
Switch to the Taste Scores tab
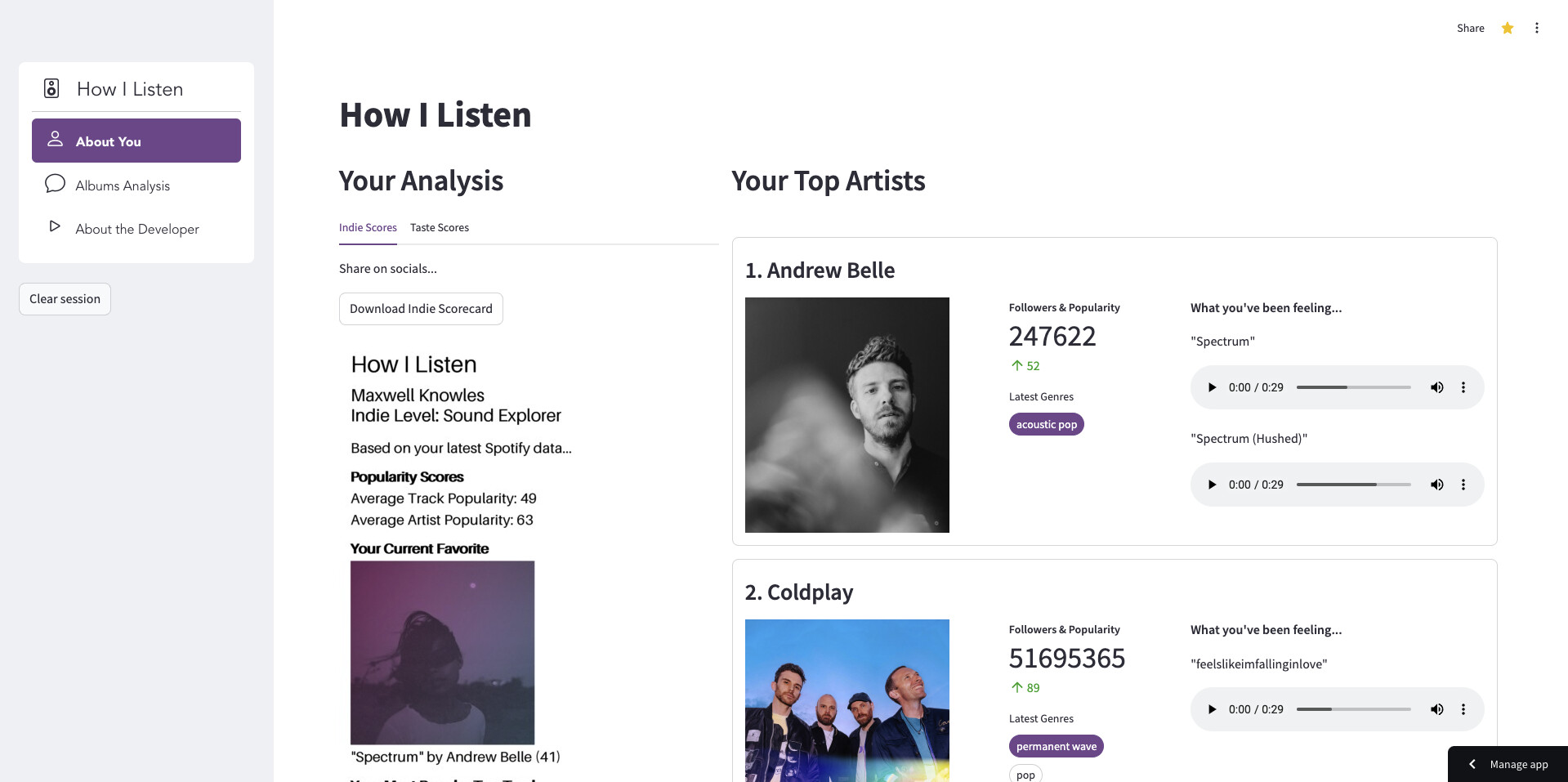click(439, 228)
